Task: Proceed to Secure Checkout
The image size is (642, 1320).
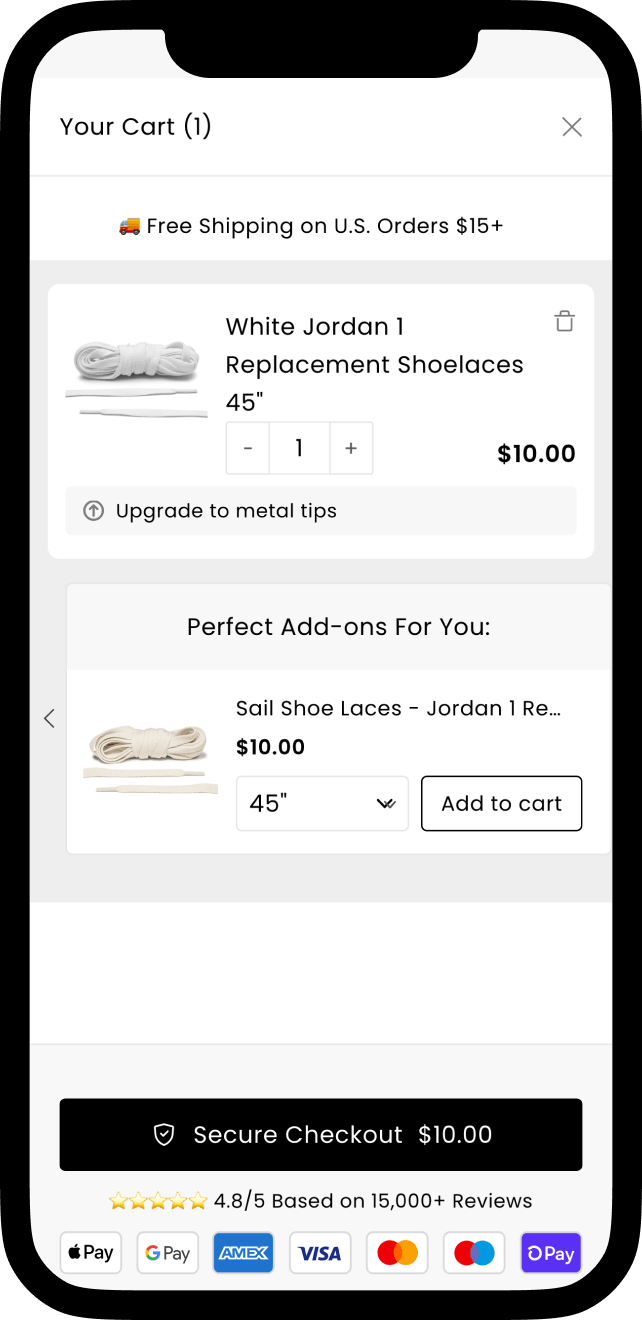Action: point(321,1135)
